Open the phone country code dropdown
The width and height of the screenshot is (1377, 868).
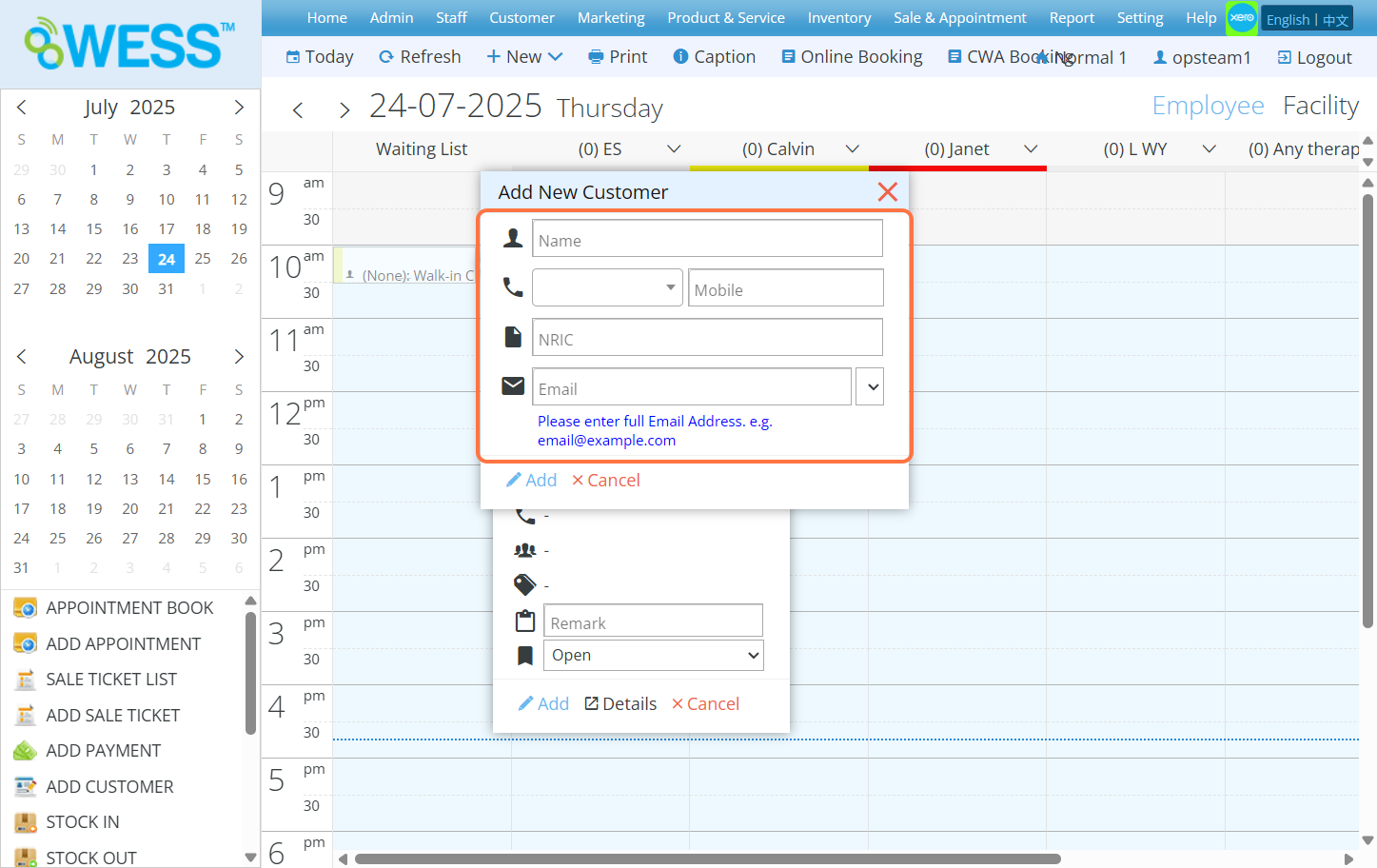point(607,287)
